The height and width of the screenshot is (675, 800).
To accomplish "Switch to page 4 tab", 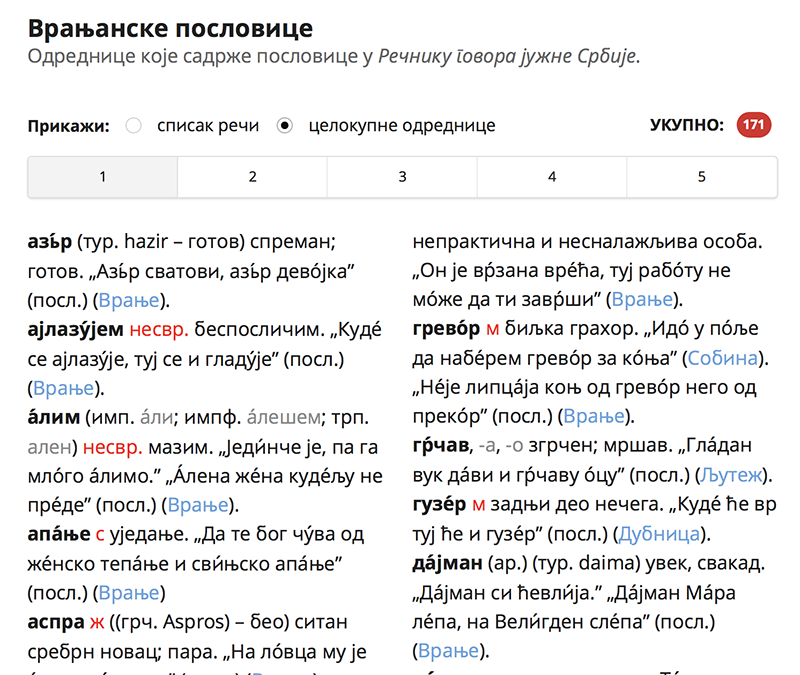I will point(552,177).
